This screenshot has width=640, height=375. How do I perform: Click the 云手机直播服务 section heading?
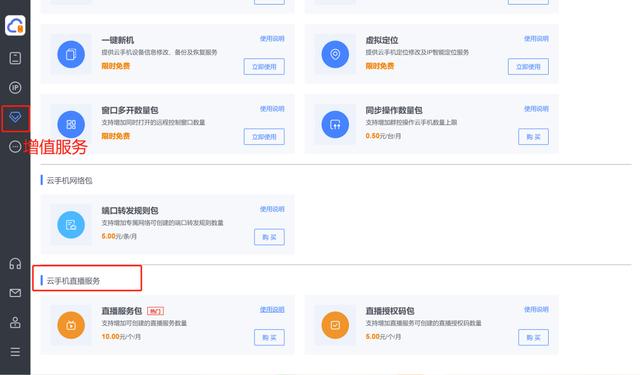pyautogui.click(x=73, y=281)
